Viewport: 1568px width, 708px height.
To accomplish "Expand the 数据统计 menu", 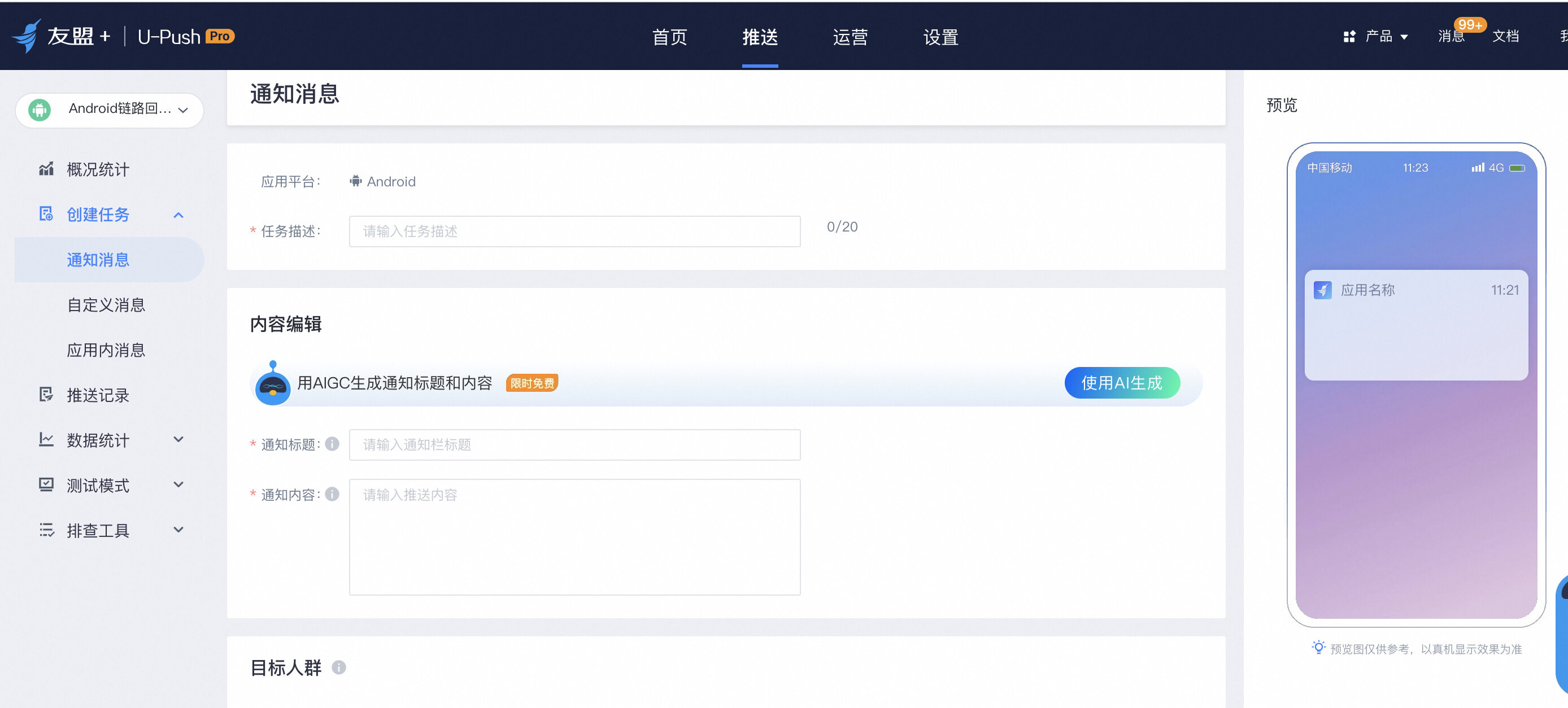I will tap(178, 439).
